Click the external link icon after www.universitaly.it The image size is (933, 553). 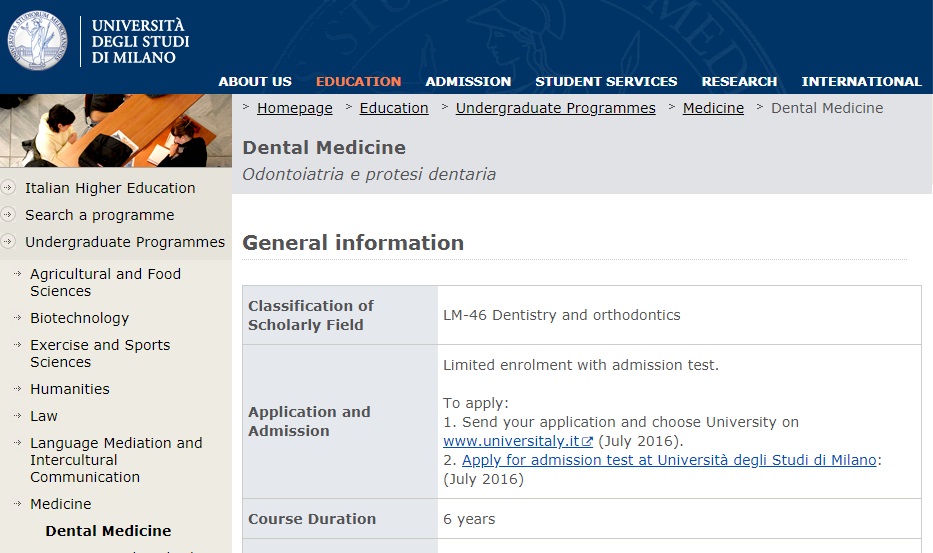[x=587, y=442]
